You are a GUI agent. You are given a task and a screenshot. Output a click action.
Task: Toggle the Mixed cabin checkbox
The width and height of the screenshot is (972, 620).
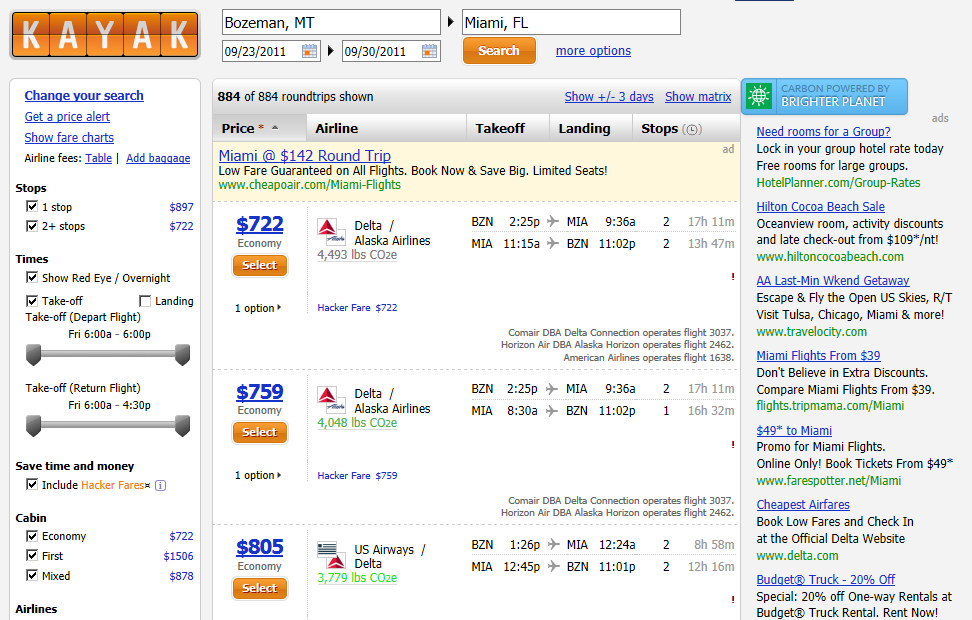pyautogui.click(x=32, y=575)
